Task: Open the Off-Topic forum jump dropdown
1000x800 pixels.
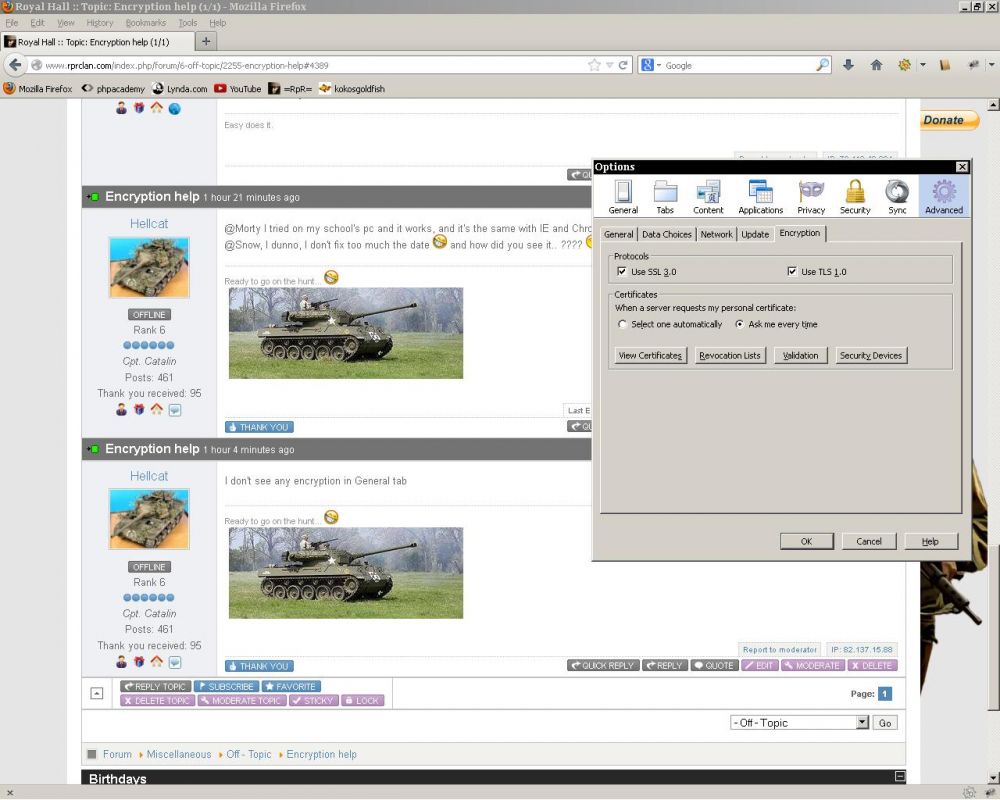Action: 799,723
